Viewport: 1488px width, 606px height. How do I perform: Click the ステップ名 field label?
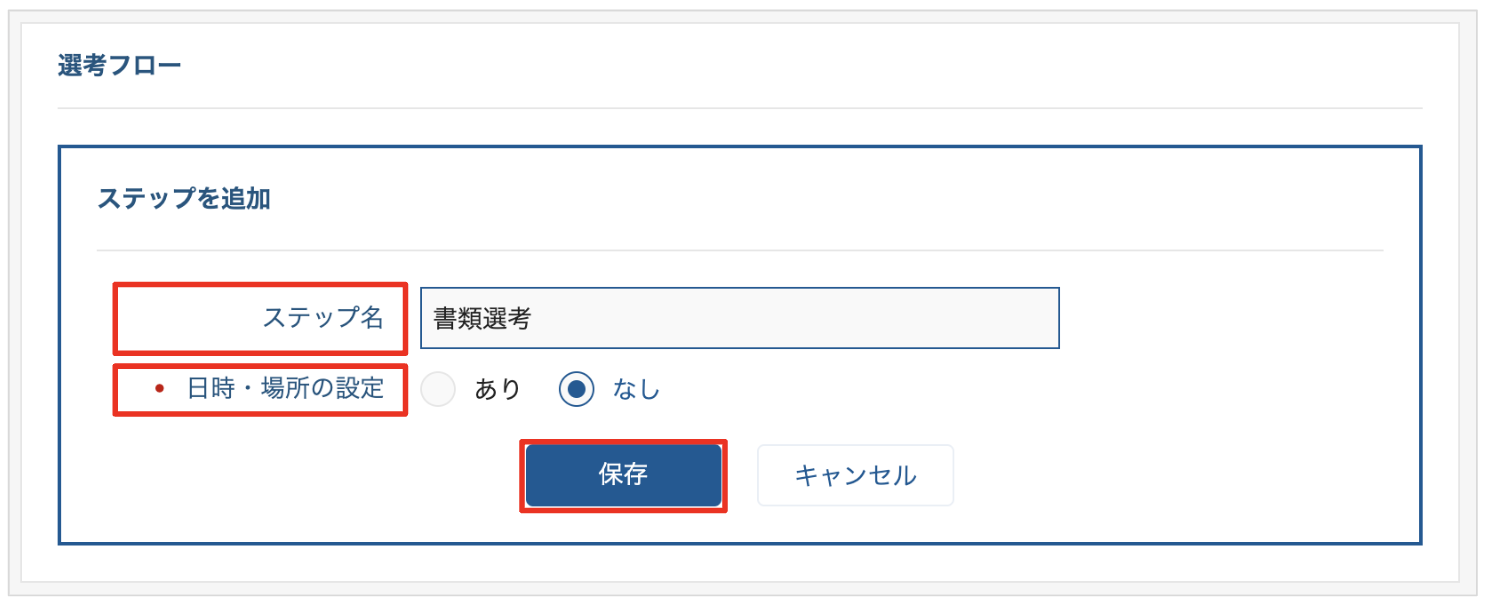point(323,318)
